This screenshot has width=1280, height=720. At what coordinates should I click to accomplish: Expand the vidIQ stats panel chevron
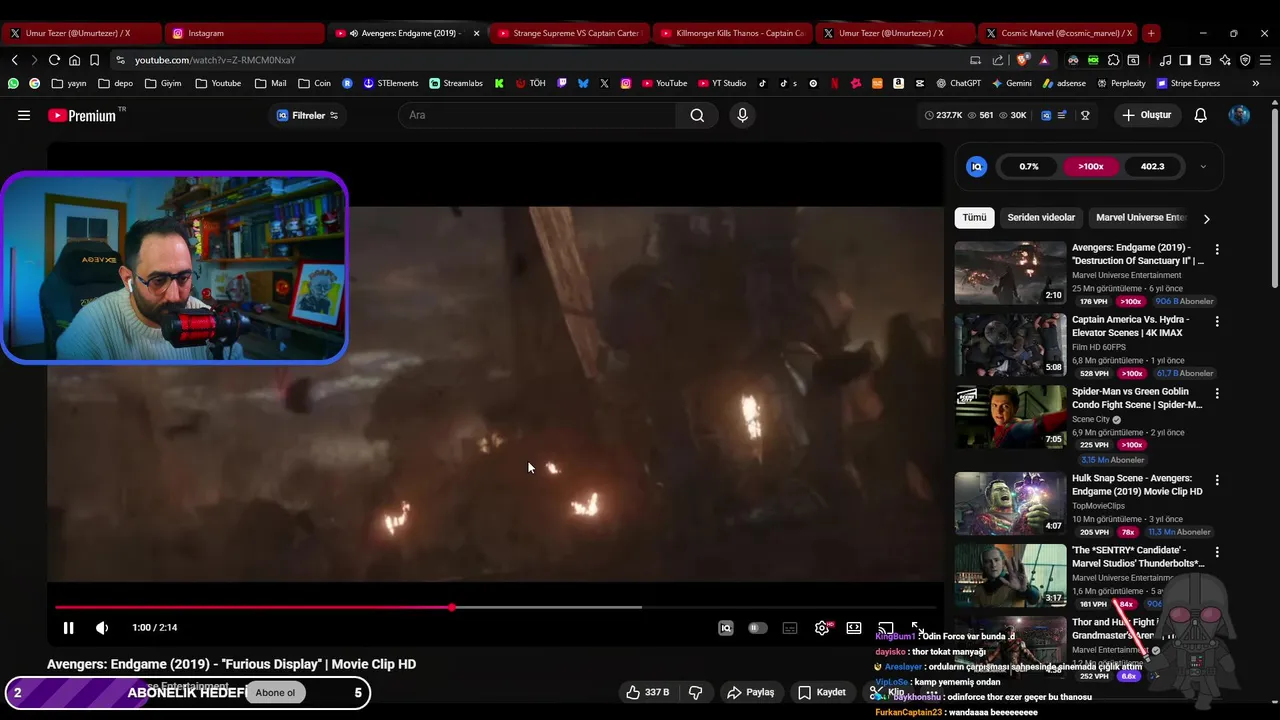tap(1203, 167)
